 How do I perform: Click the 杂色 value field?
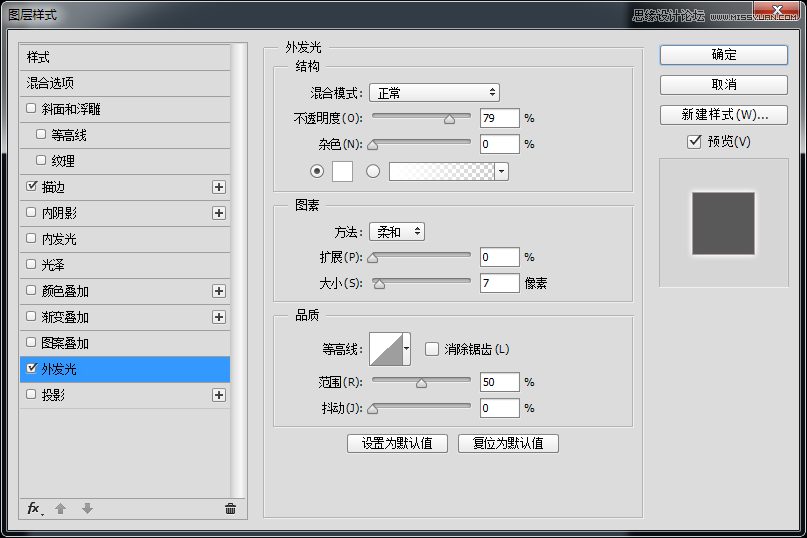pos(500,144)
